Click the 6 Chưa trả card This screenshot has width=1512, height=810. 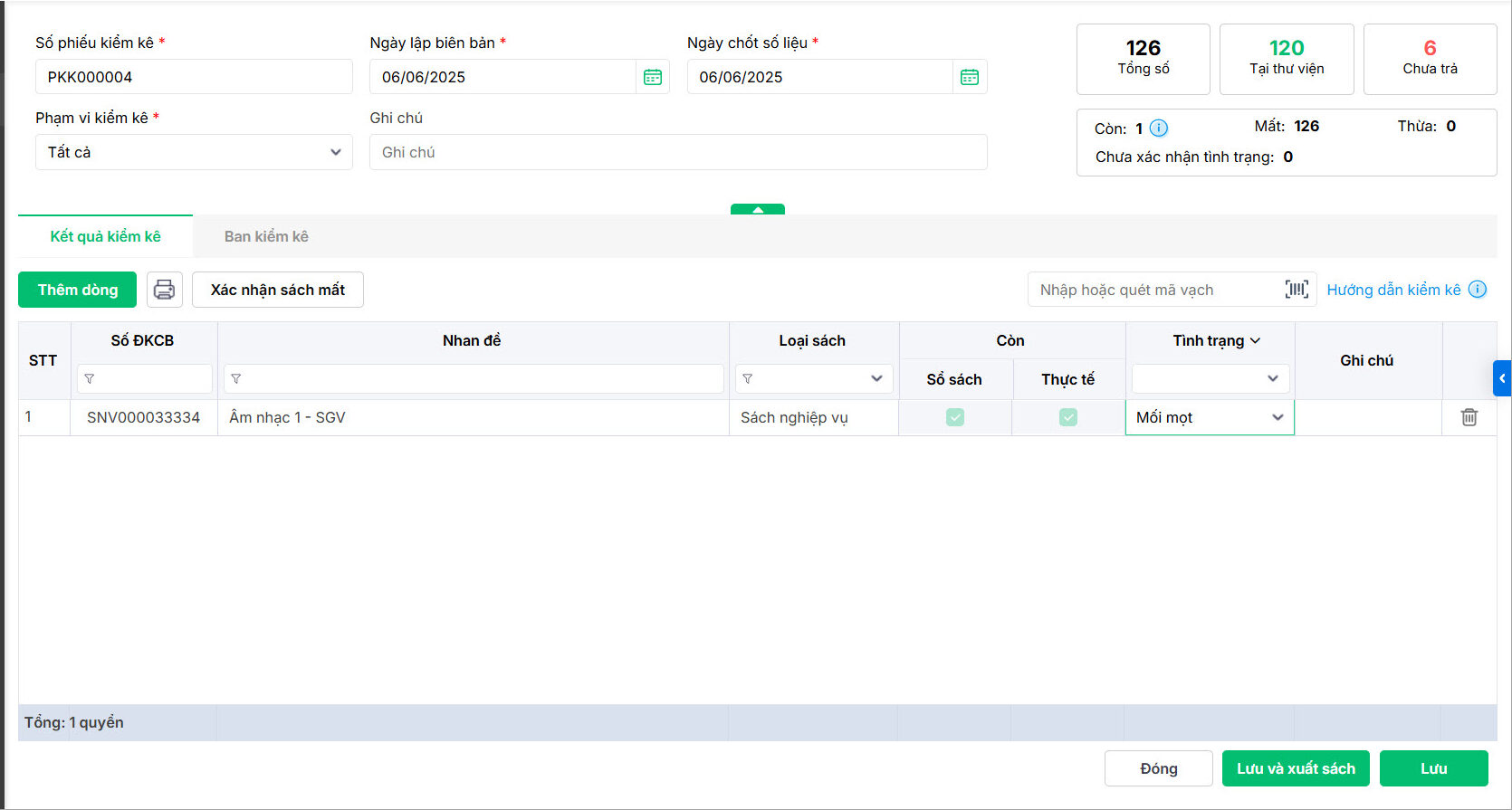[x=1431, y=59]
